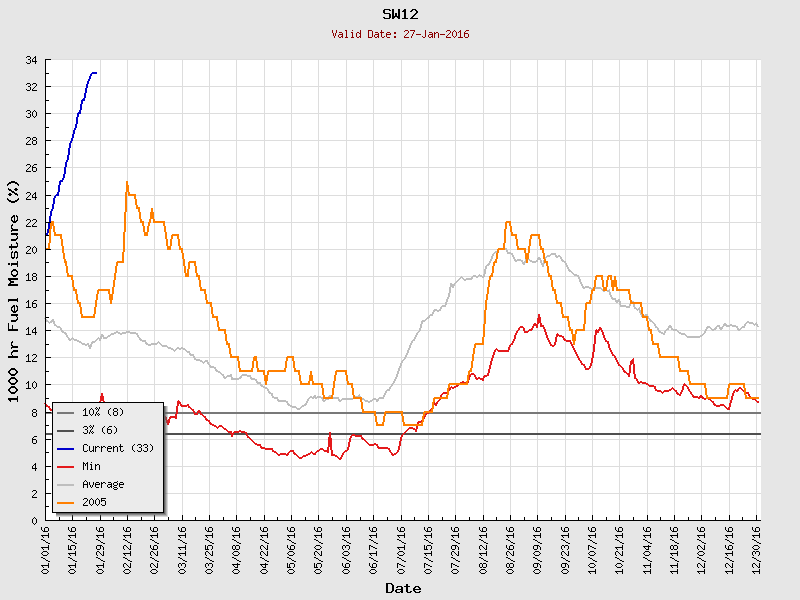The width and height of the screenshot is (800, 600).
Task: Select the 3% (6) legend label
Action: point(100,430)
